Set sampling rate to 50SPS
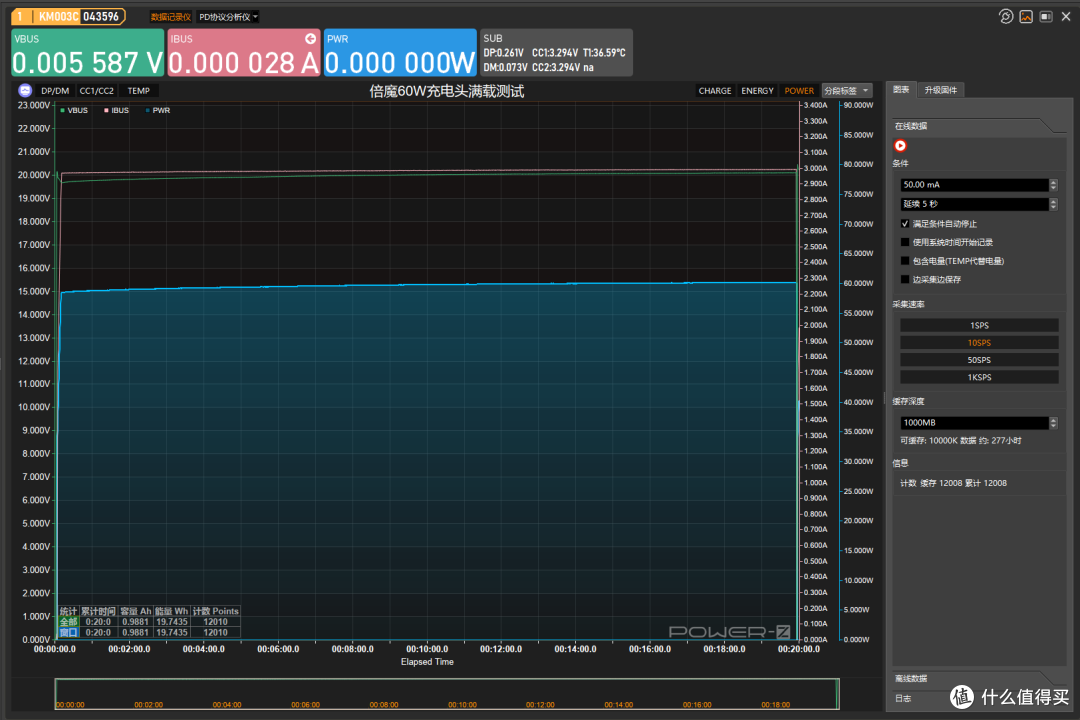 click(x=979, y=360)
